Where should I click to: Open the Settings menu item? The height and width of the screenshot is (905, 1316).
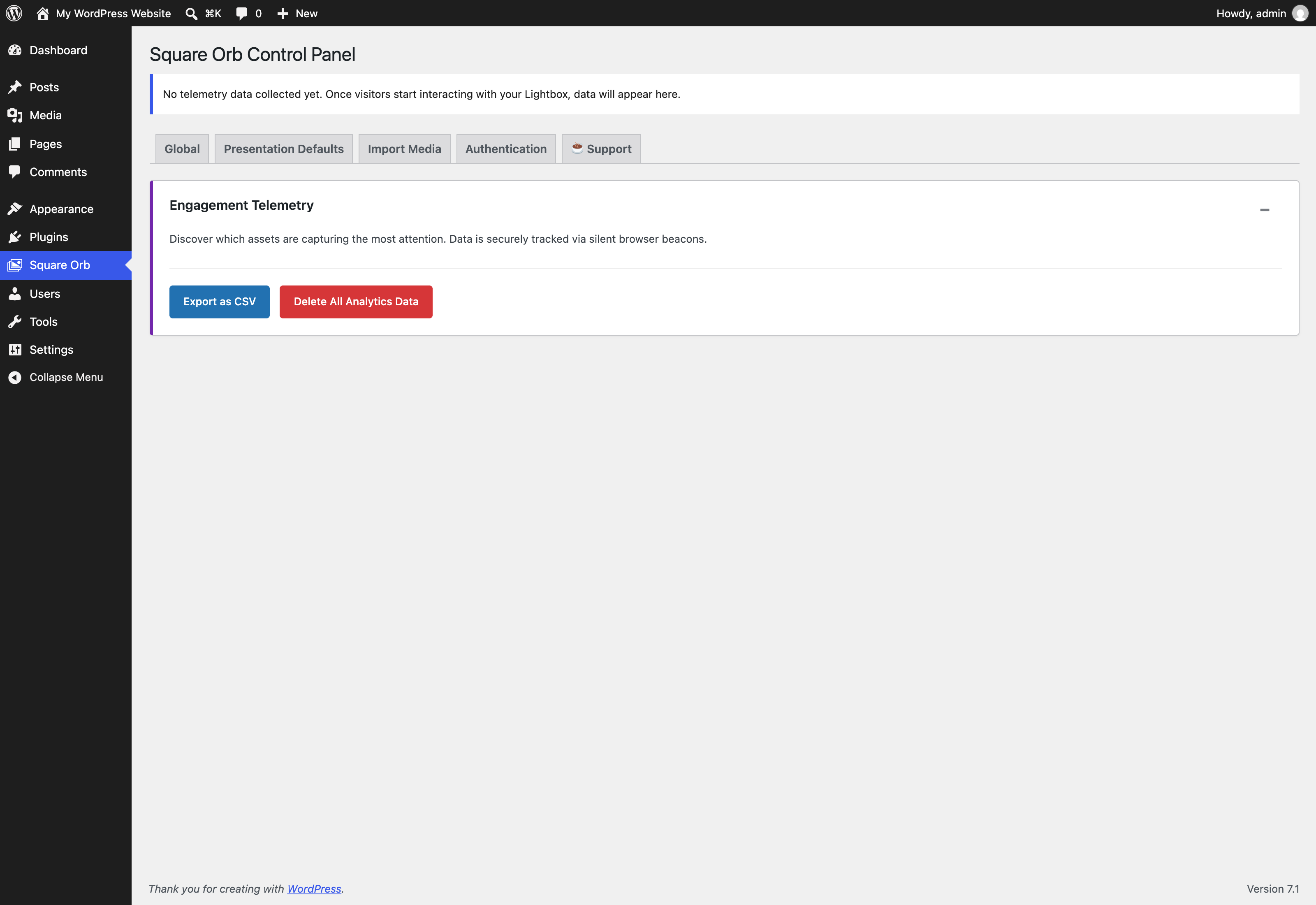(x=66, y=349)
